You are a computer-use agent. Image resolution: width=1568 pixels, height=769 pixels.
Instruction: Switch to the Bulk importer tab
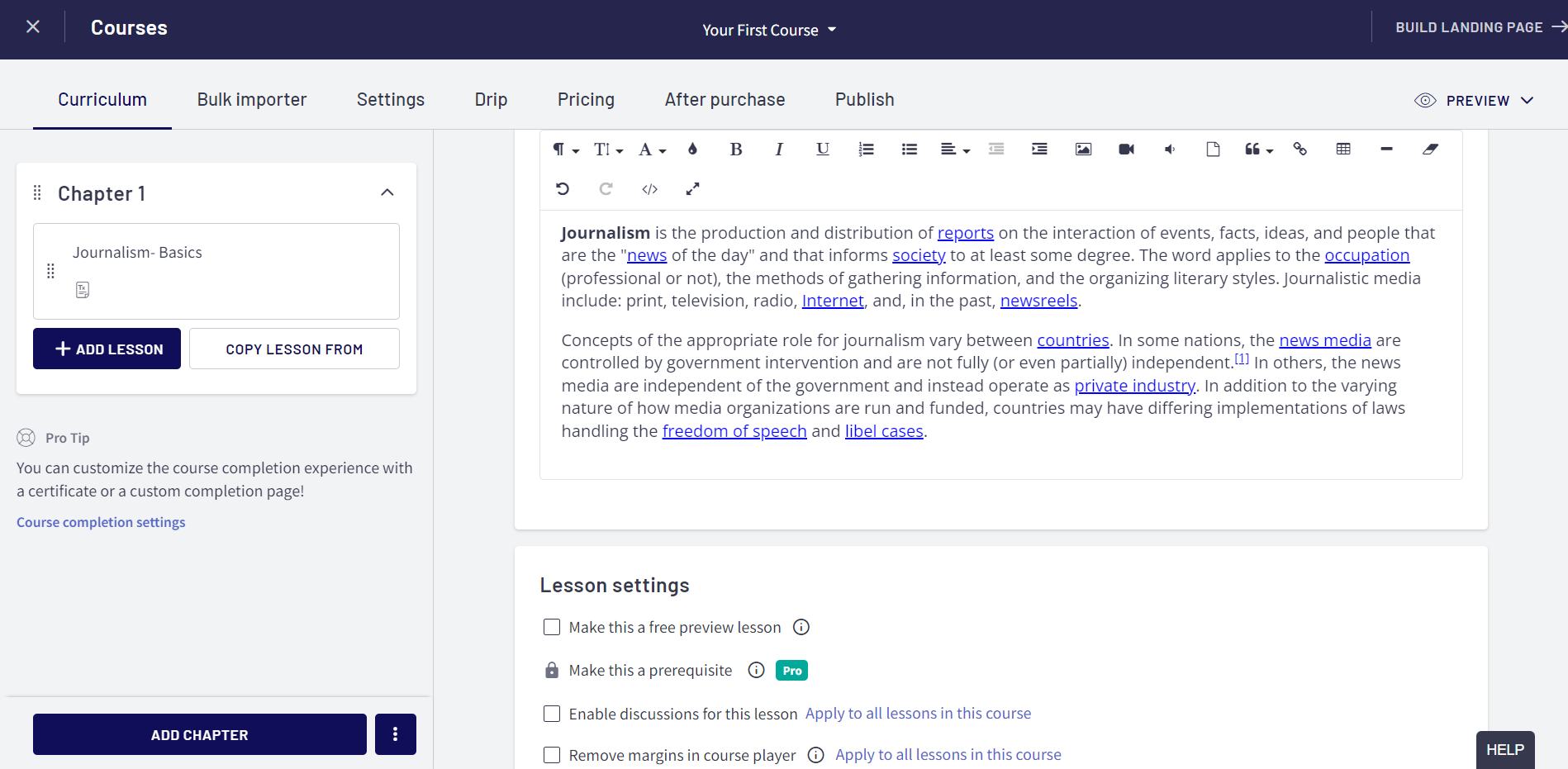pyautogui.click(x=252, y=100)
